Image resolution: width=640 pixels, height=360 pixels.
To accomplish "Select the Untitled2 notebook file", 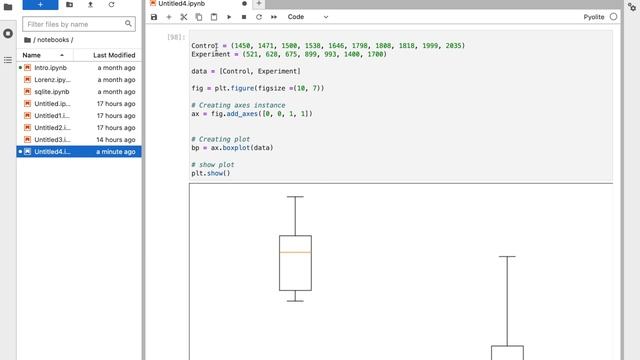I will tap(79, 128).
